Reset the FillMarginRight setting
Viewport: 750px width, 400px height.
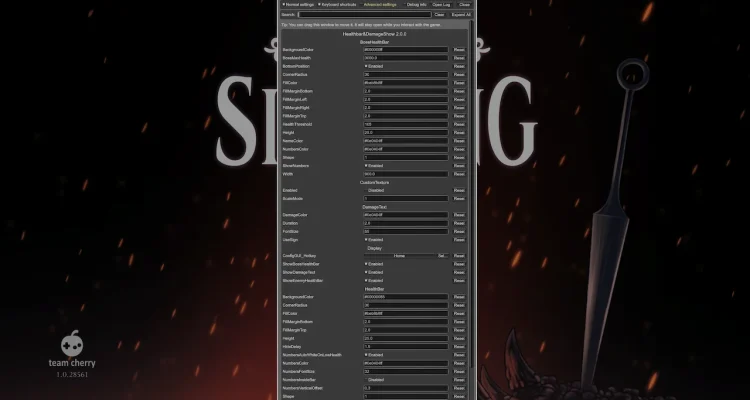tap(459, 108)
